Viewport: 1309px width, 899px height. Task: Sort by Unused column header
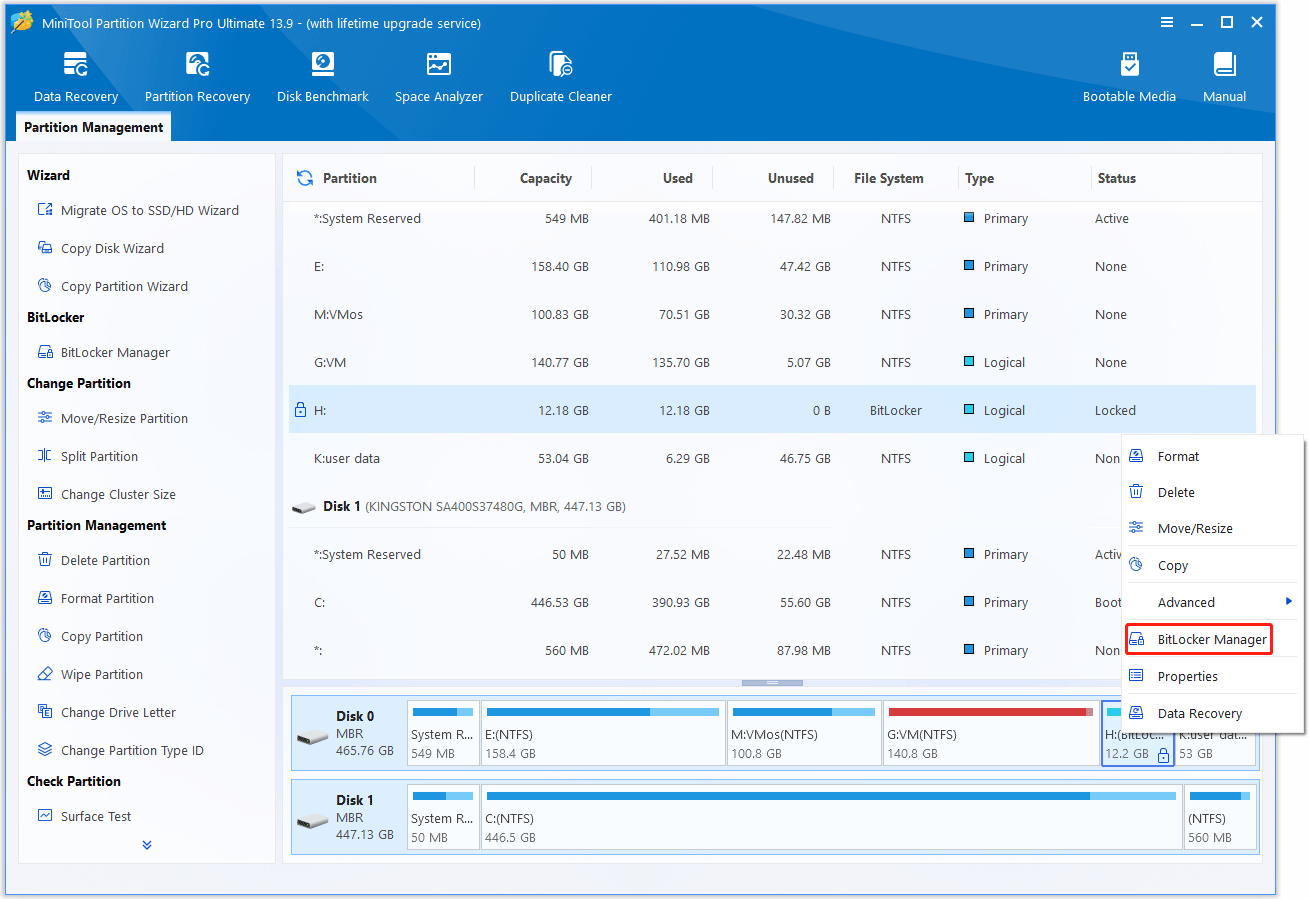[790, 178]
